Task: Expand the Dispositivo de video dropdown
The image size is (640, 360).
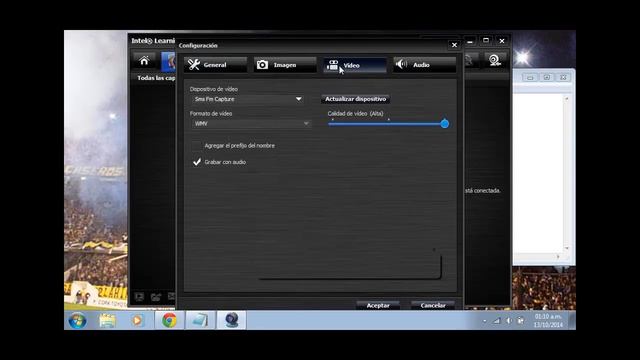Action: click(248, 99)
